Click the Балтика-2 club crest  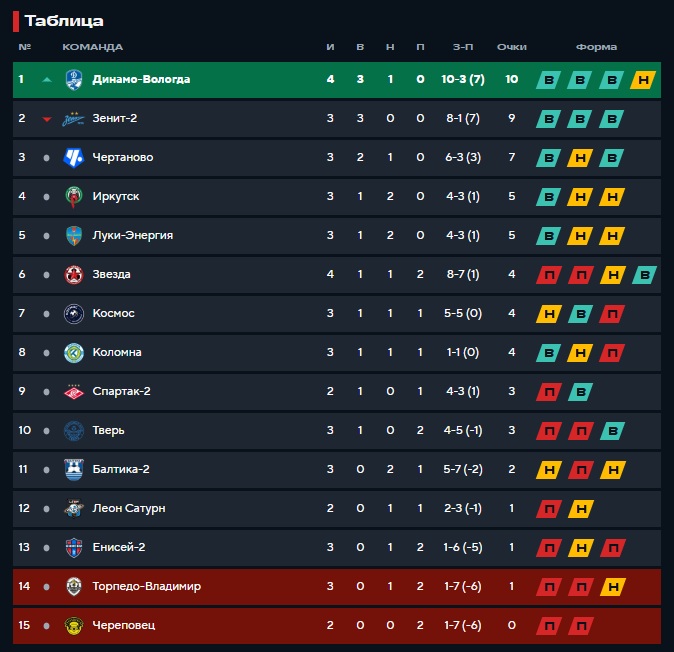tap(74, 469)
